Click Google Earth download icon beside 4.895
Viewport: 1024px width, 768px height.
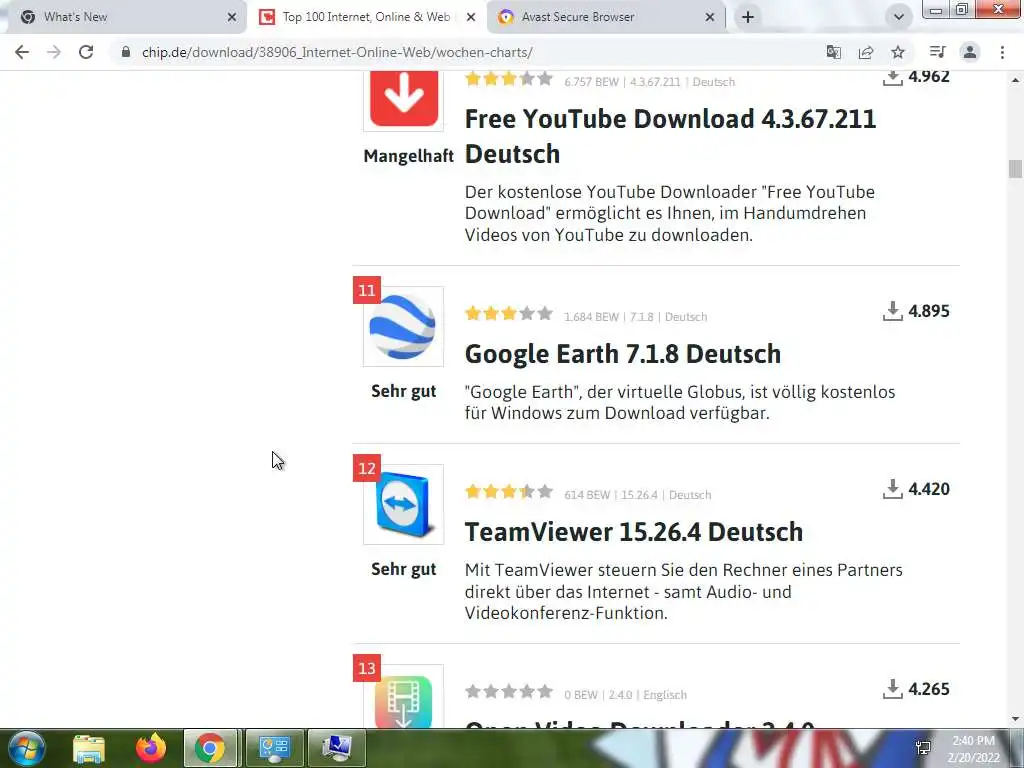pos(892,311)
